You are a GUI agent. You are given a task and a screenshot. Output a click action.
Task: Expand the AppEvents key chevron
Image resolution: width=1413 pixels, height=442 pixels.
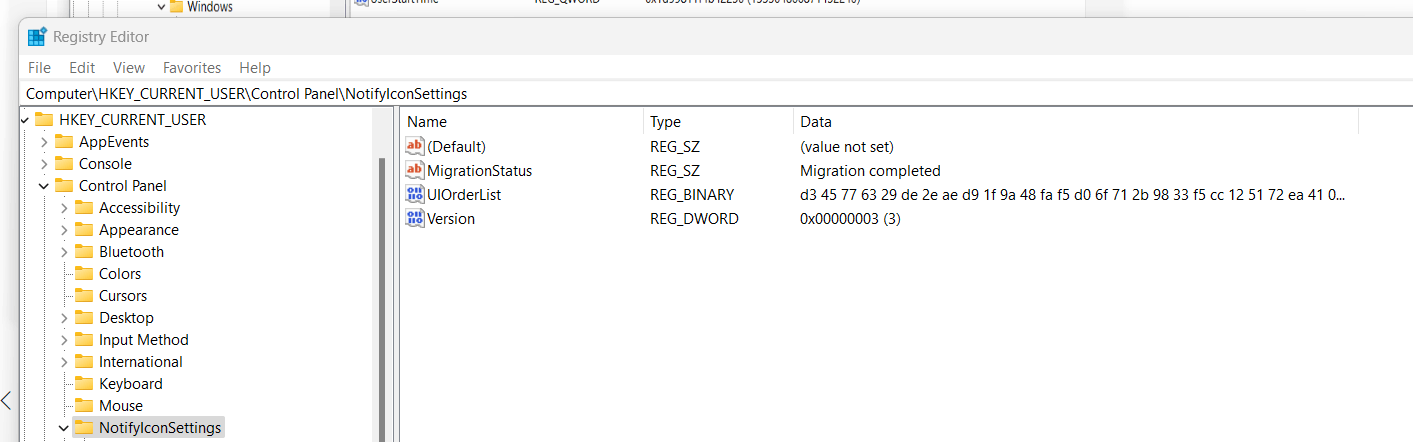[44, 142]
